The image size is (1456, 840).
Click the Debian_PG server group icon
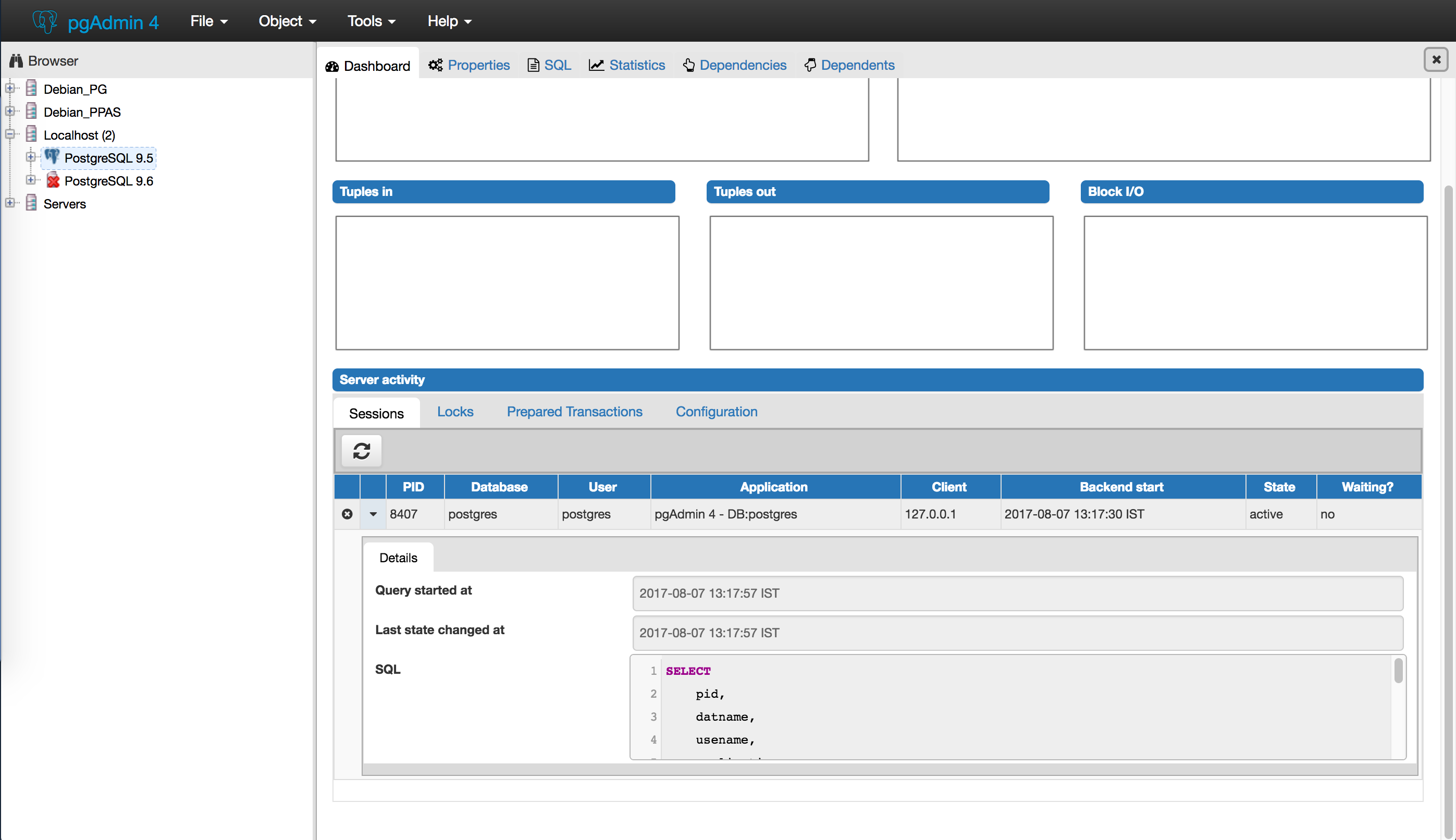(32, 88)
